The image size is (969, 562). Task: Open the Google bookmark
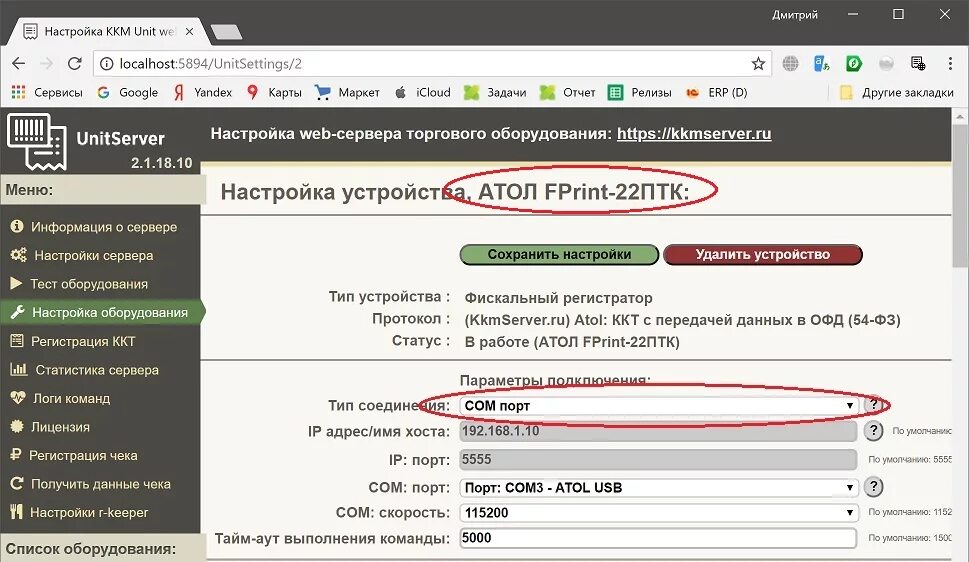128,93
